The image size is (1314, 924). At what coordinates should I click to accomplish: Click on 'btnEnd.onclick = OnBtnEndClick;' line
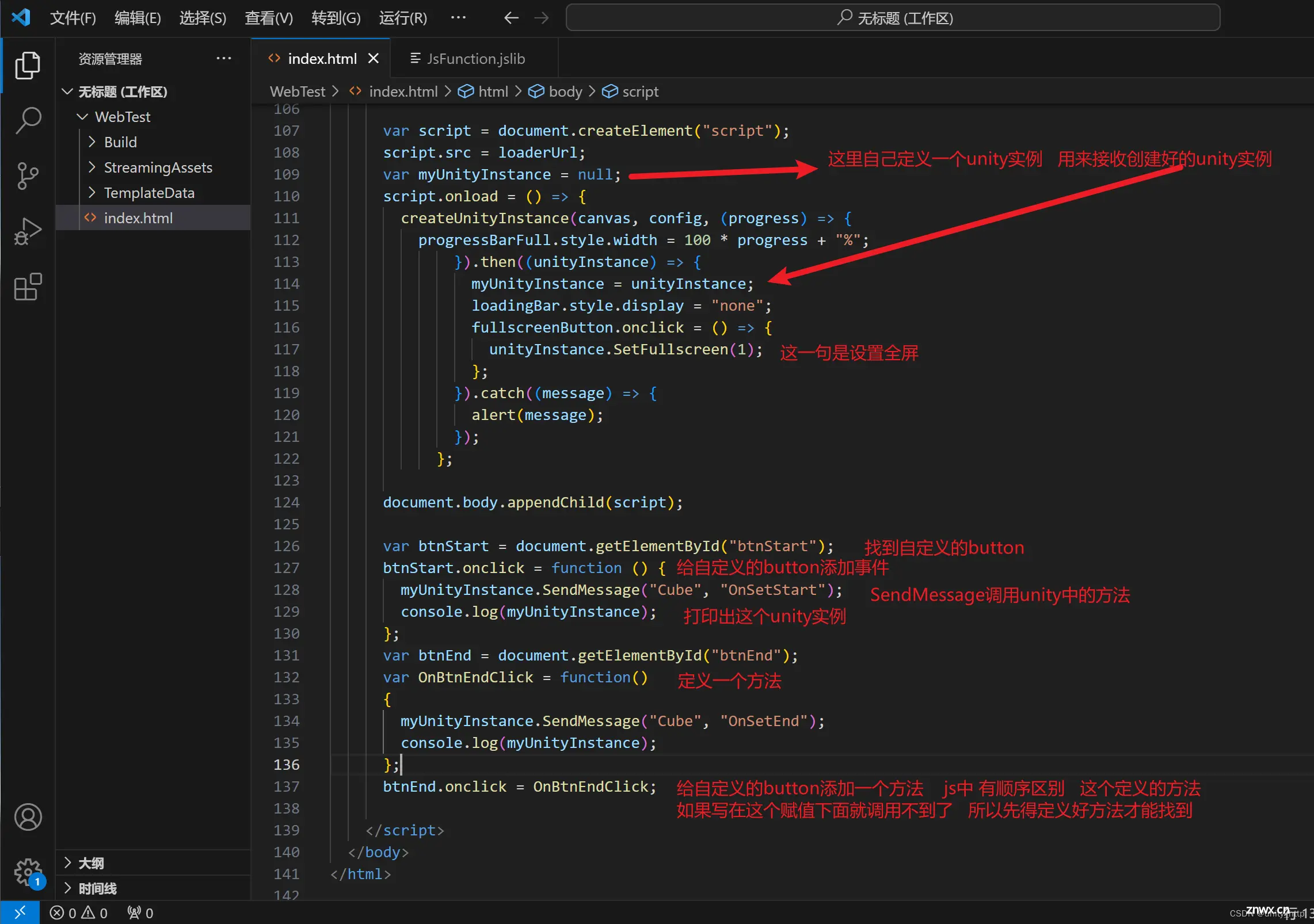click(520, 786)
